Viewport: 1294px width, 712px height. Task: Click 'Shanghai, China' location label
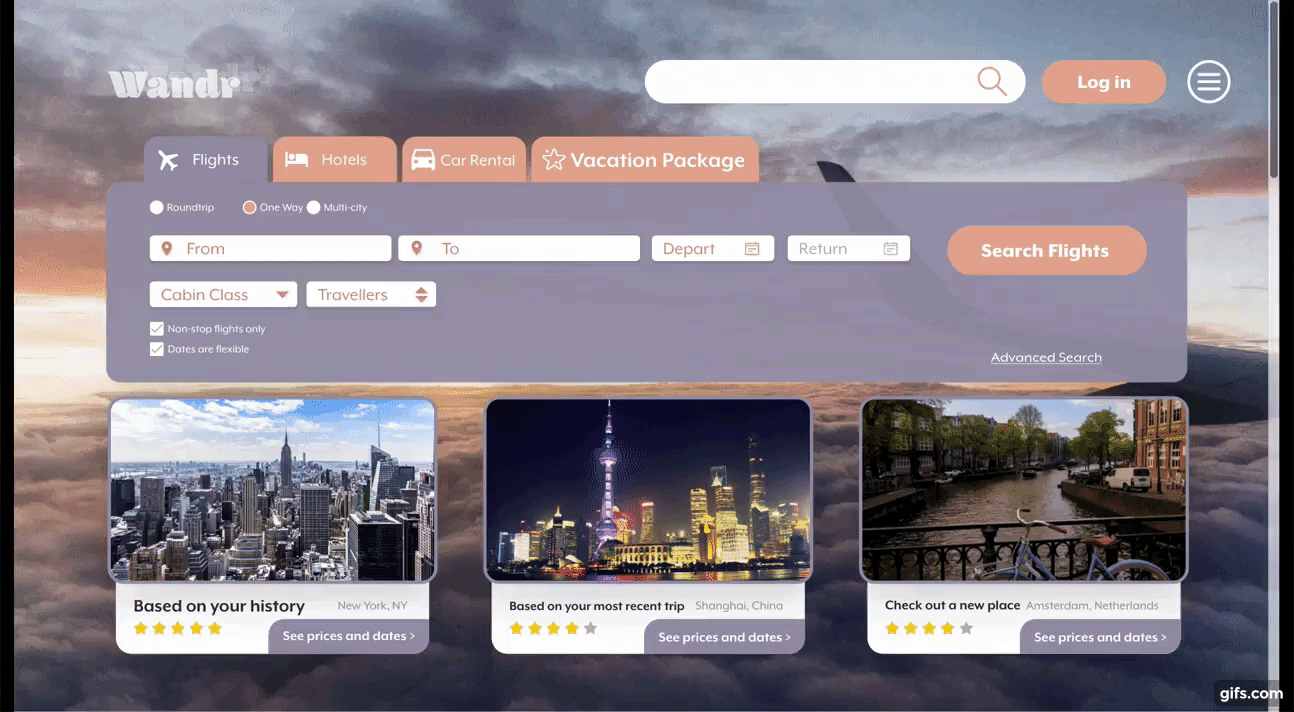coord(739,606)
